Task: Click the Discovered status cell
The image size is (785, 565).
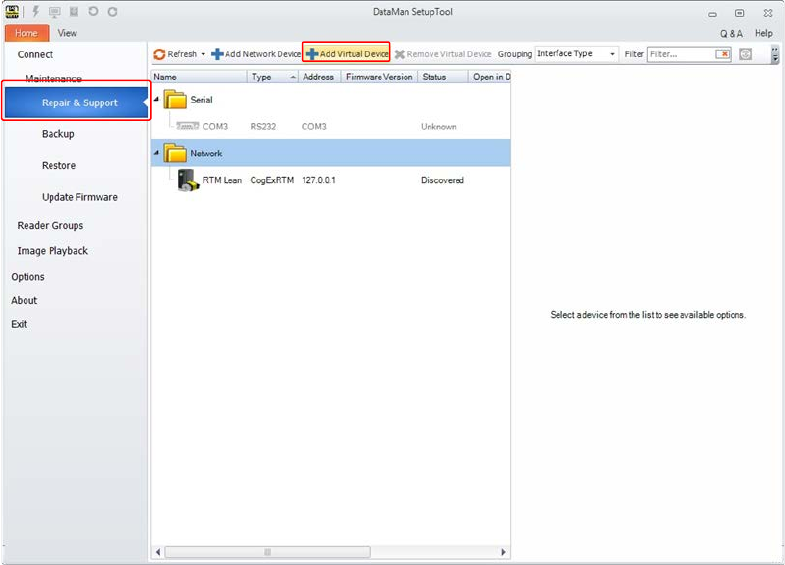Action: point(442,180)
